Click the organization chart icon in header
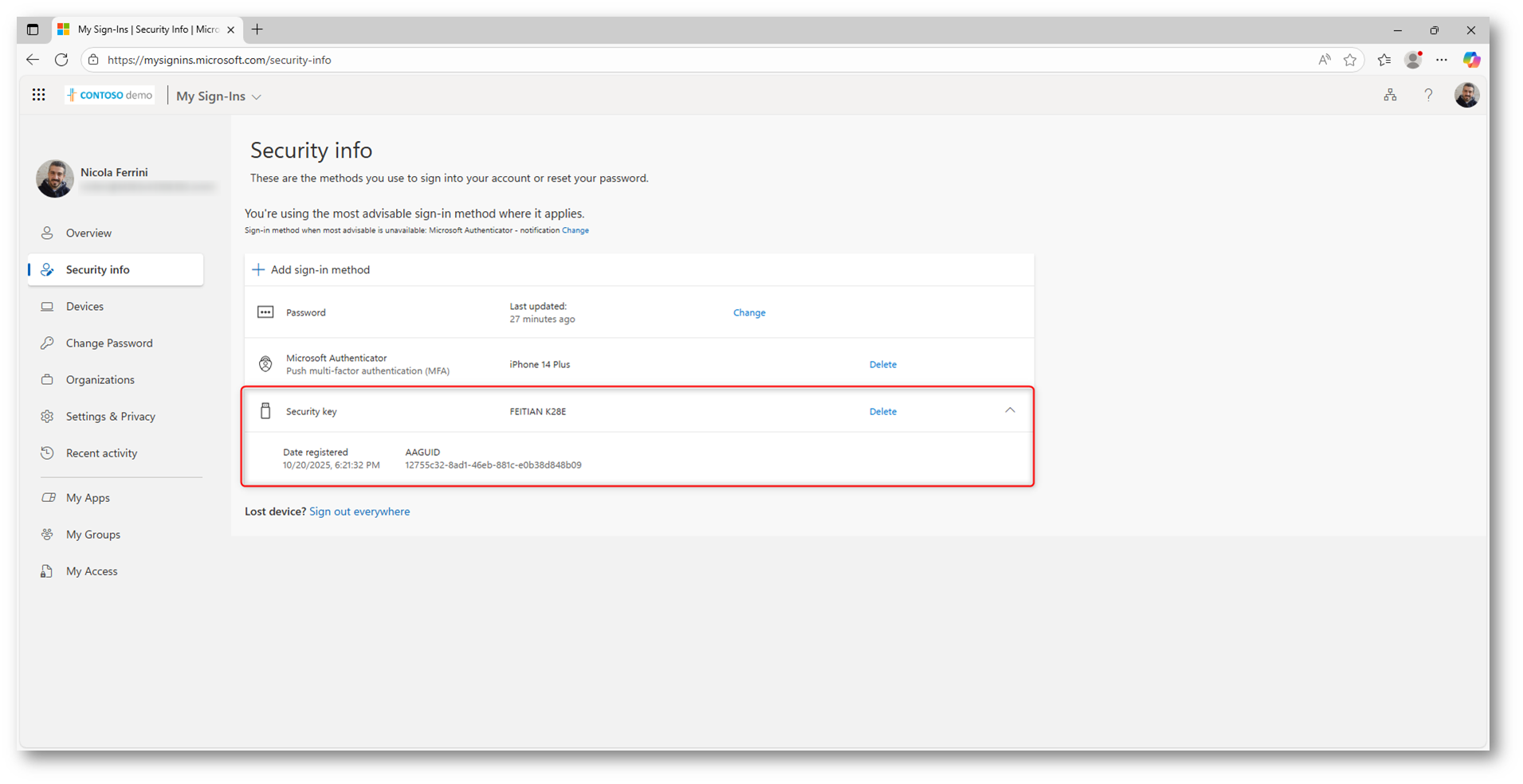The image size is (1523, 784). pyautogui.click(x=1390, y=95)
